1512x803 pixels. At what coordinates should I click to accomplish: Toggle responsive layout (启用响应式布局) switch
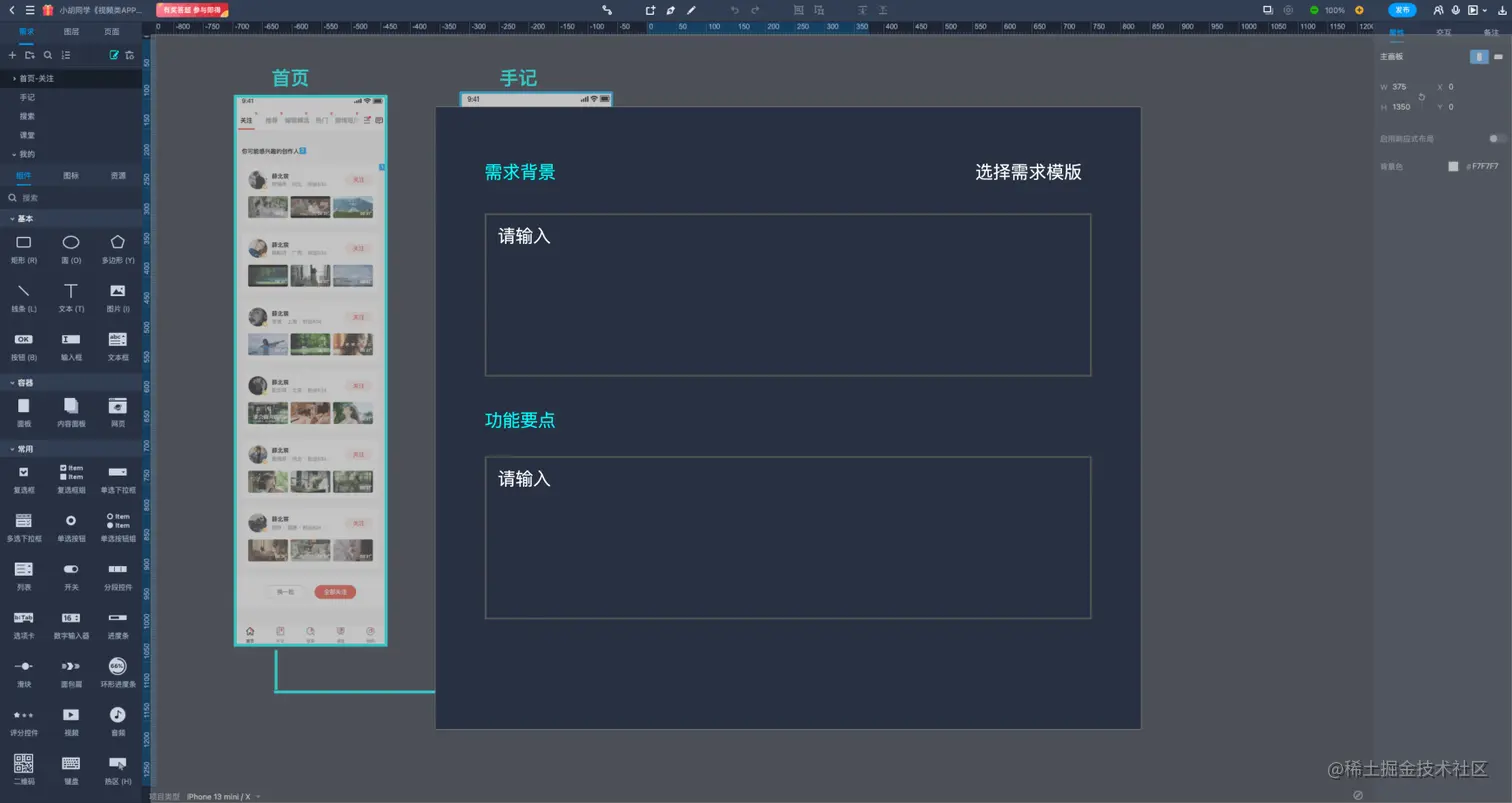[1497, 139]
